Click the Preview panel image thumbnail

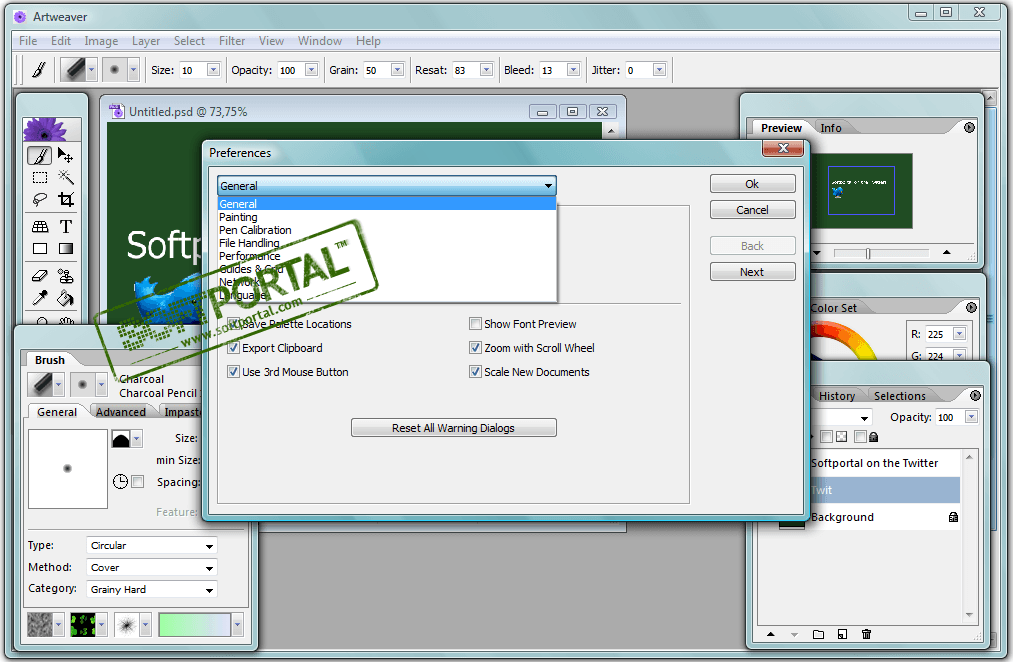click(862, 191)
